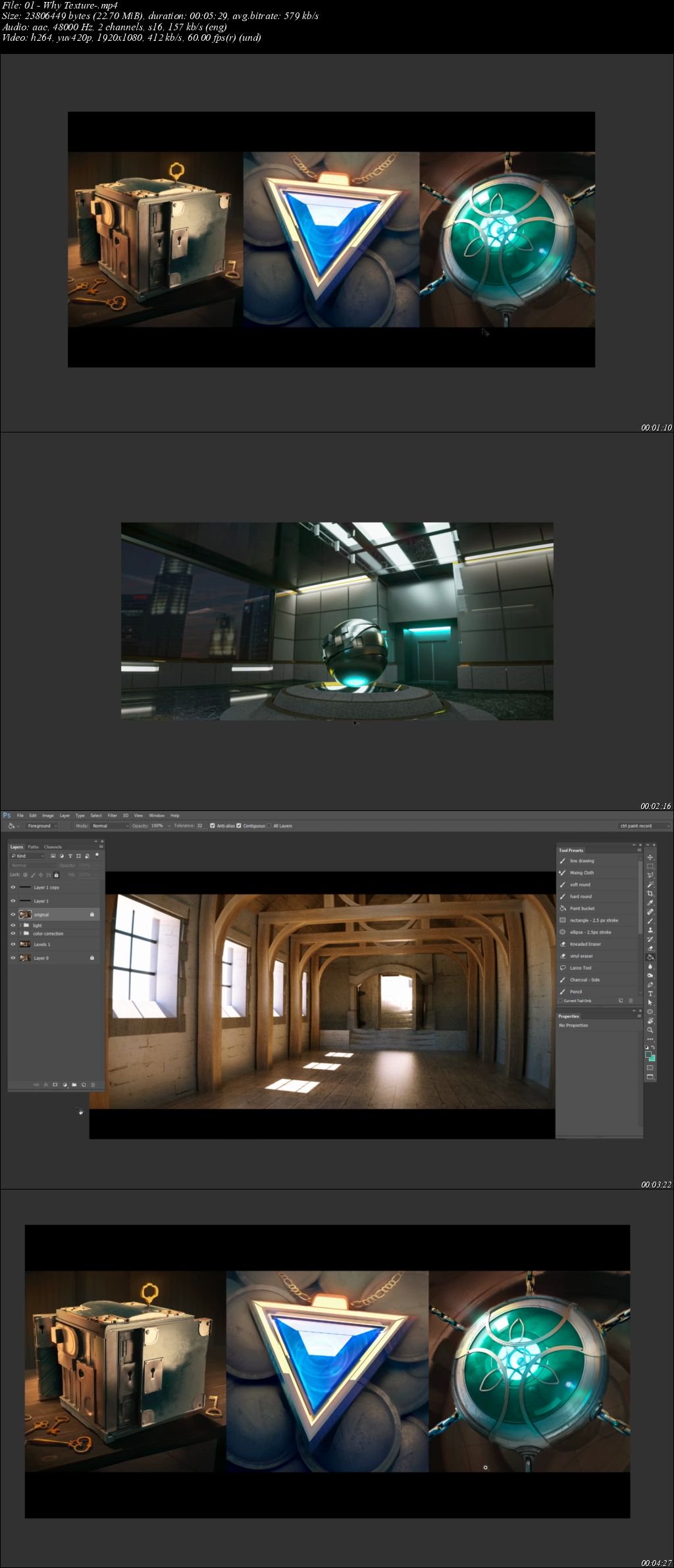
Task: Select the Eyedropper tool
Action: coord(650,902)
